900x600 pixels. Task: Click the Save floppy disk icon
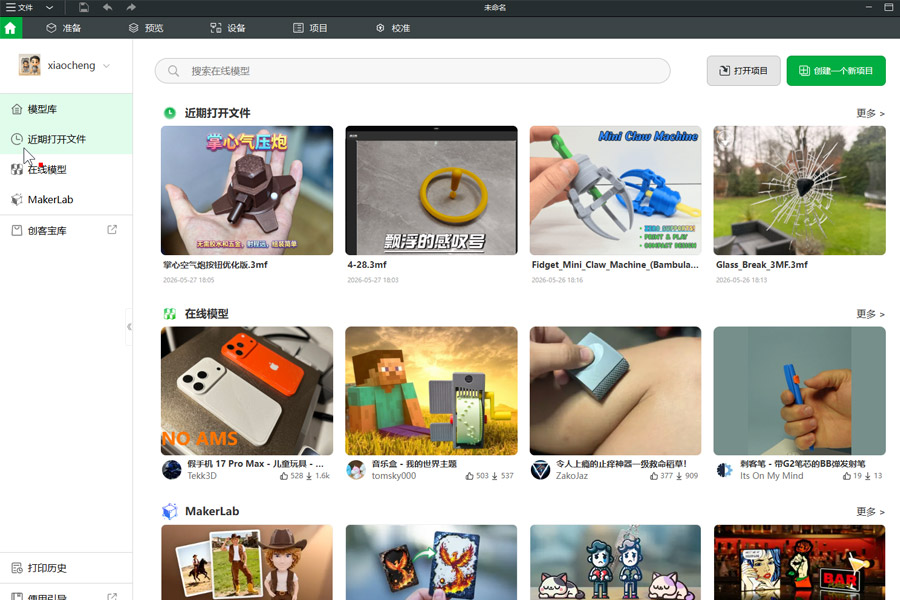pos(84,7)
